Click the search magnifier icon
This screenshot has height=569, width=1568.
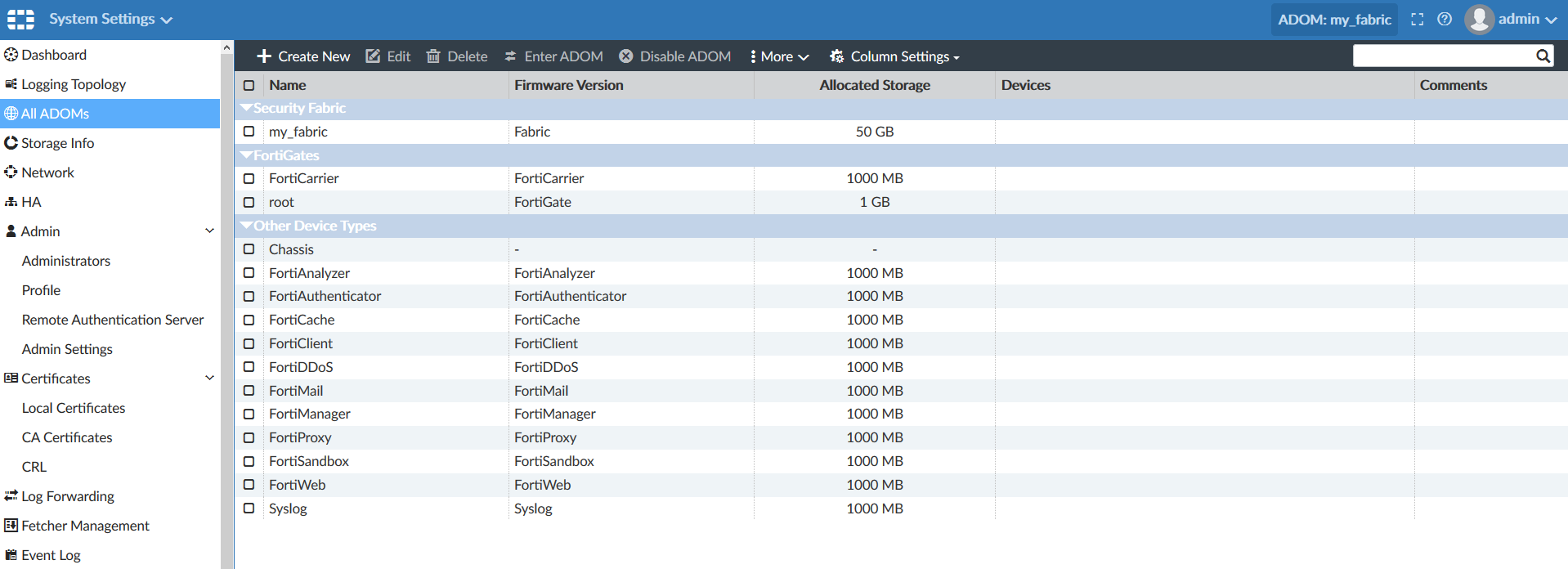tap(1543, 56)
